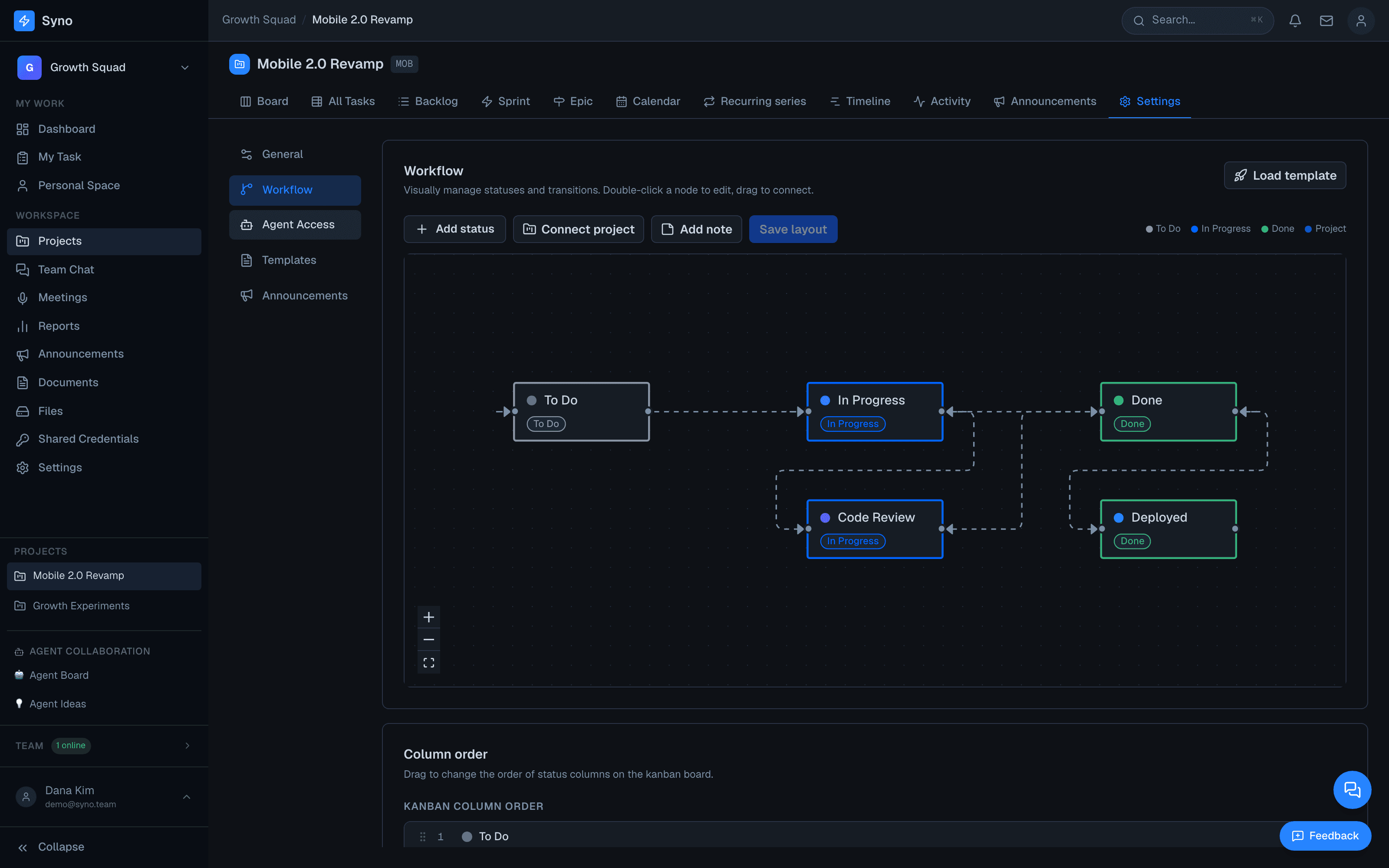
Task: Click the Mobile 2.0 Revamp project icon
Action: (x=239, y=64)
